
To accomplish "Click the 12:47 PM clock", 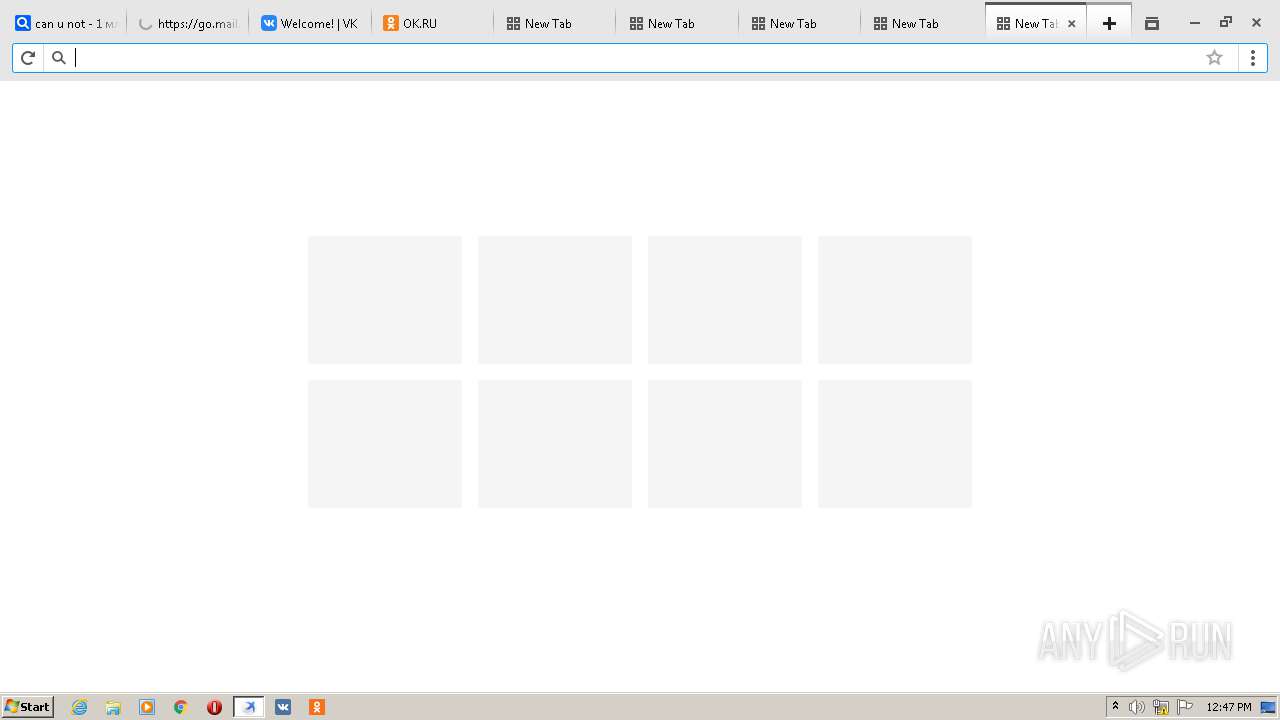I will tap(1229, 707).
